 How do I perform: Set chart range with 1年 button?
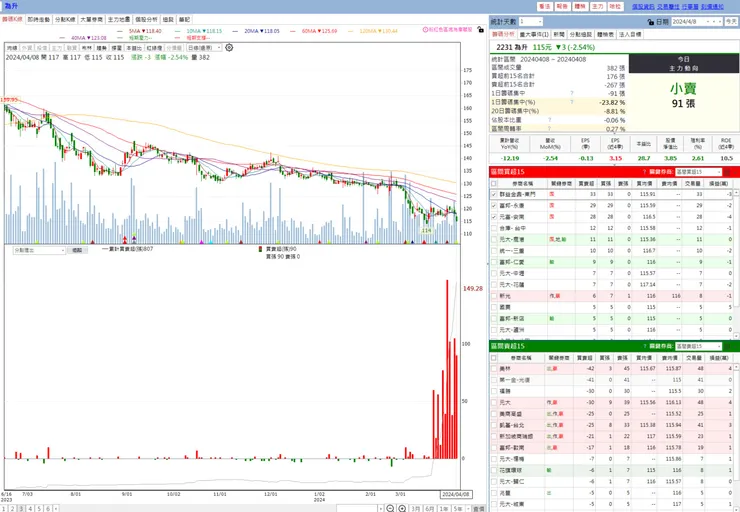(x=444, y=509)
